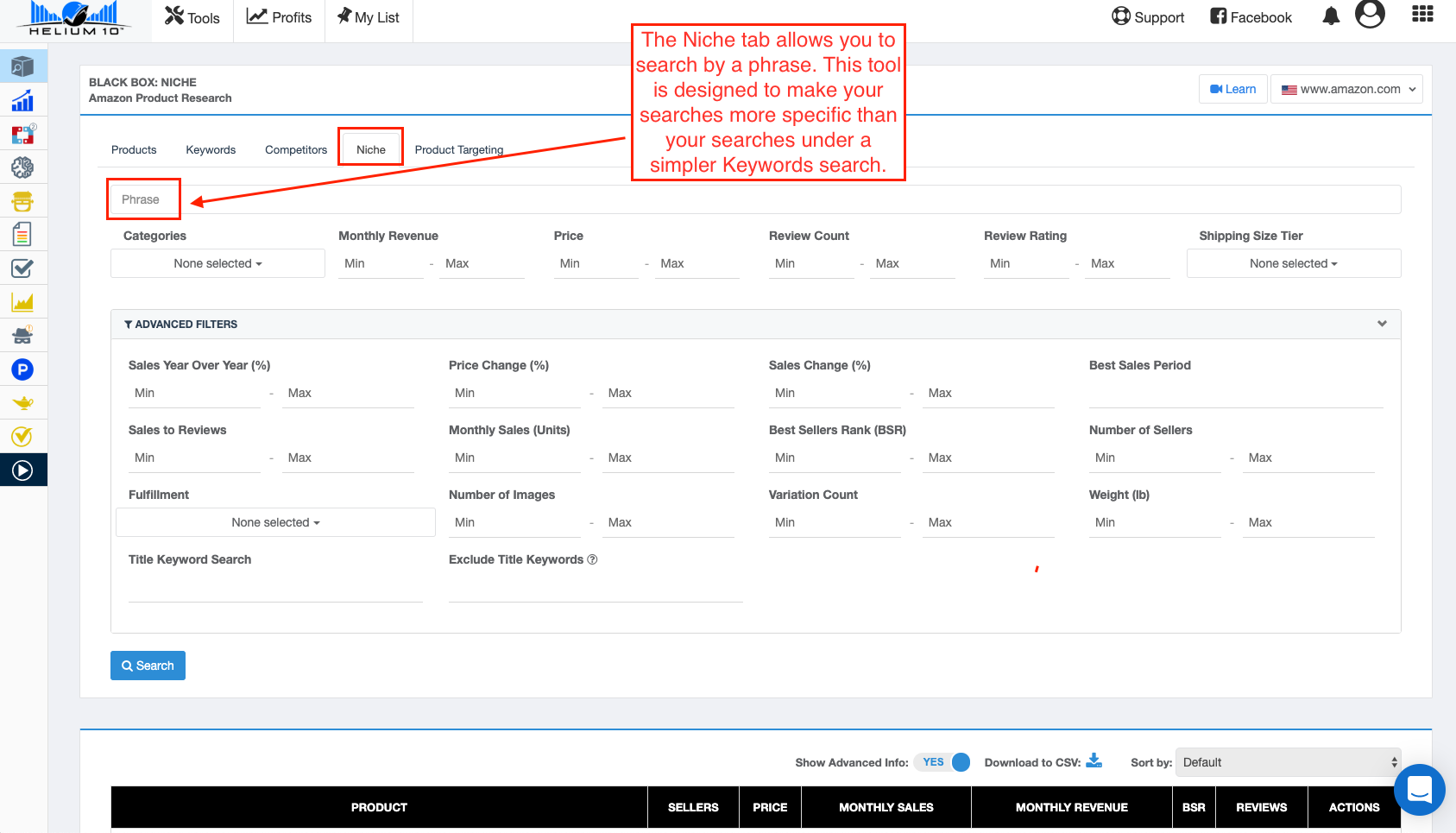
Task: Click the Monthly Revenue Min field
Action: tap(381, 263)
